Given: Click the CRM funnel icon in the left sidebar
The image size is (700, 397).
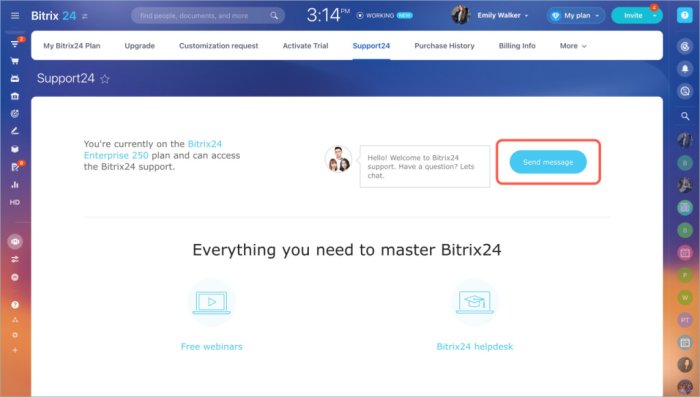Looking at the screenshot, I should click(15, 44).
